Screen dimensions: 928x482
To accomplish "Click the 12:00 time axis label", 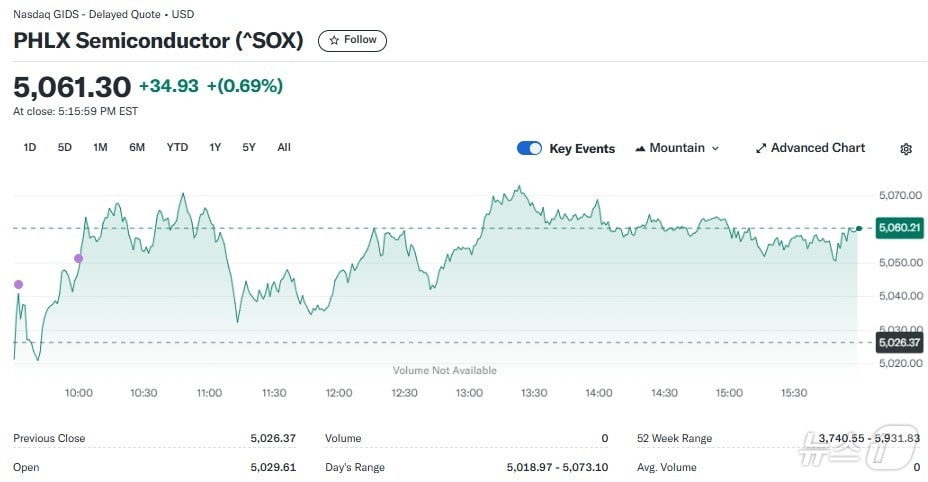I will [339, 393].
